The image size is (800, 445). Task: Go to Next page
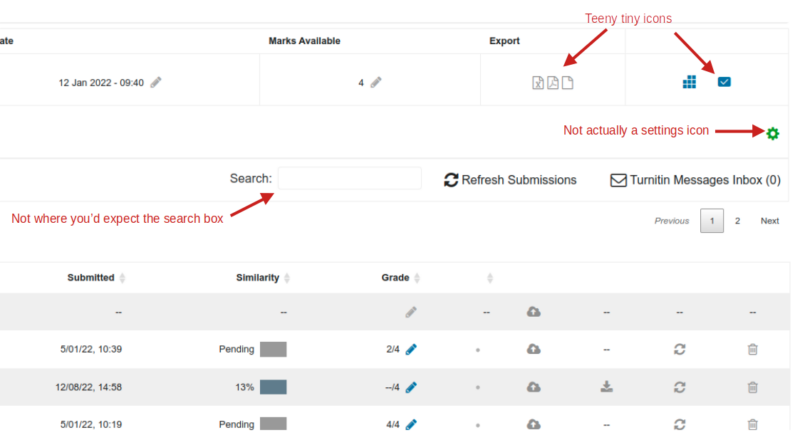[x=769, y=221]
